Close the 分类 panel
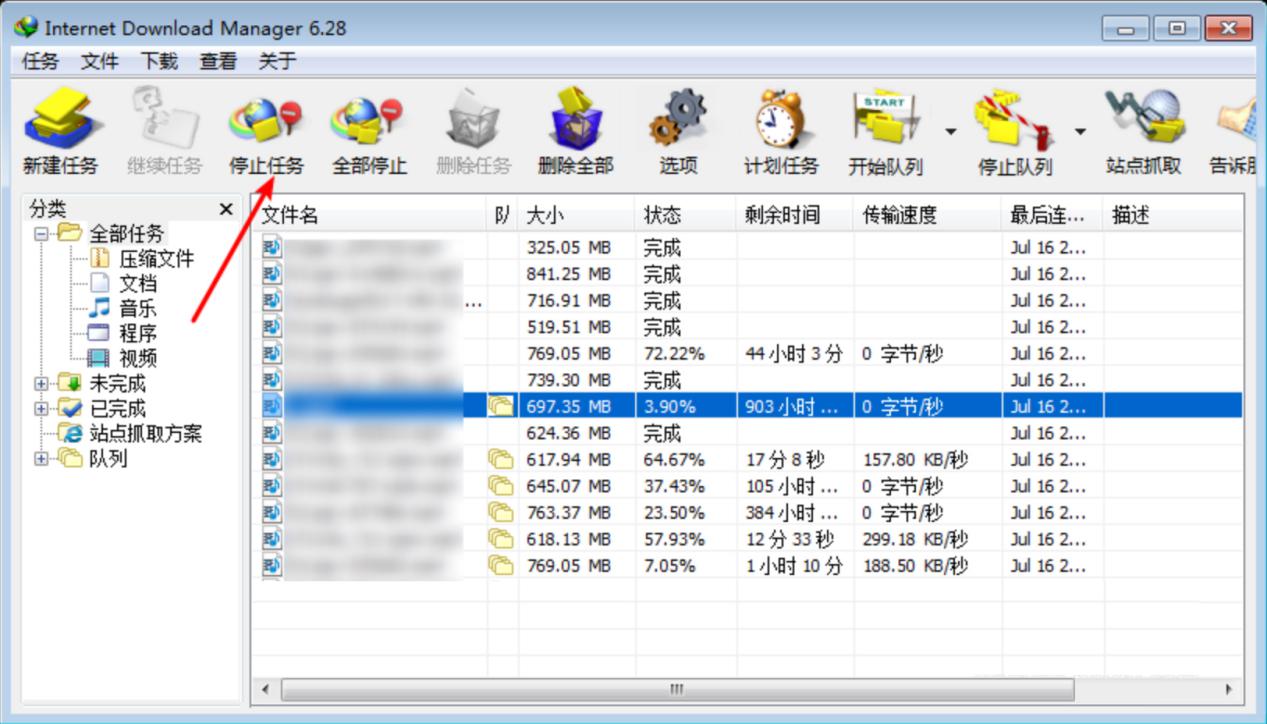 coord(226,209)
